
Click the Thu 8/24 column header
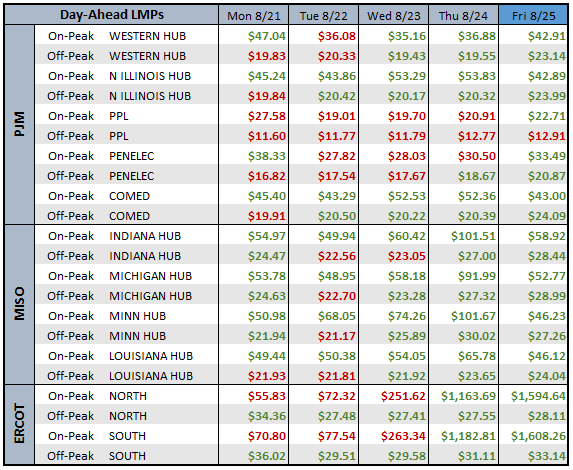point(463,16)
